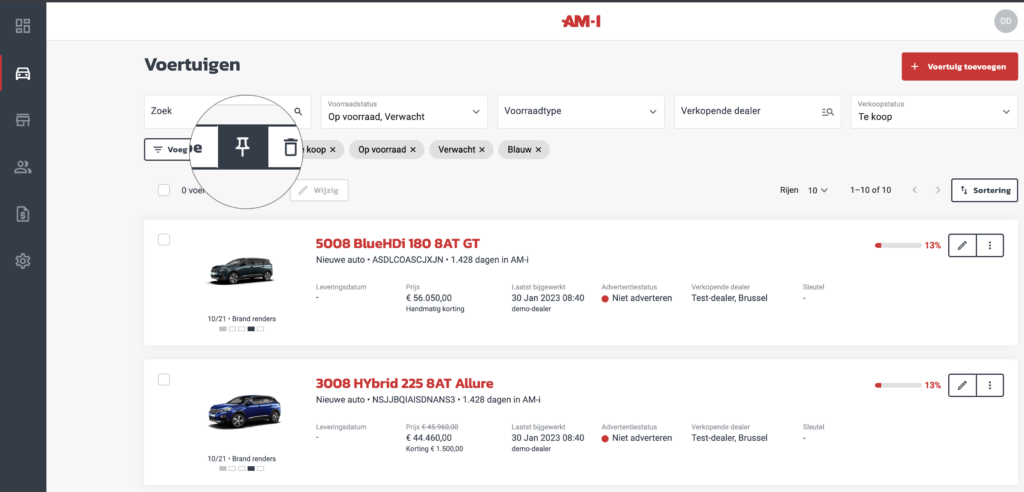The image size is (1024, 492).
Task: Open the settings gear in sidebar
Action: coord(22,261)
